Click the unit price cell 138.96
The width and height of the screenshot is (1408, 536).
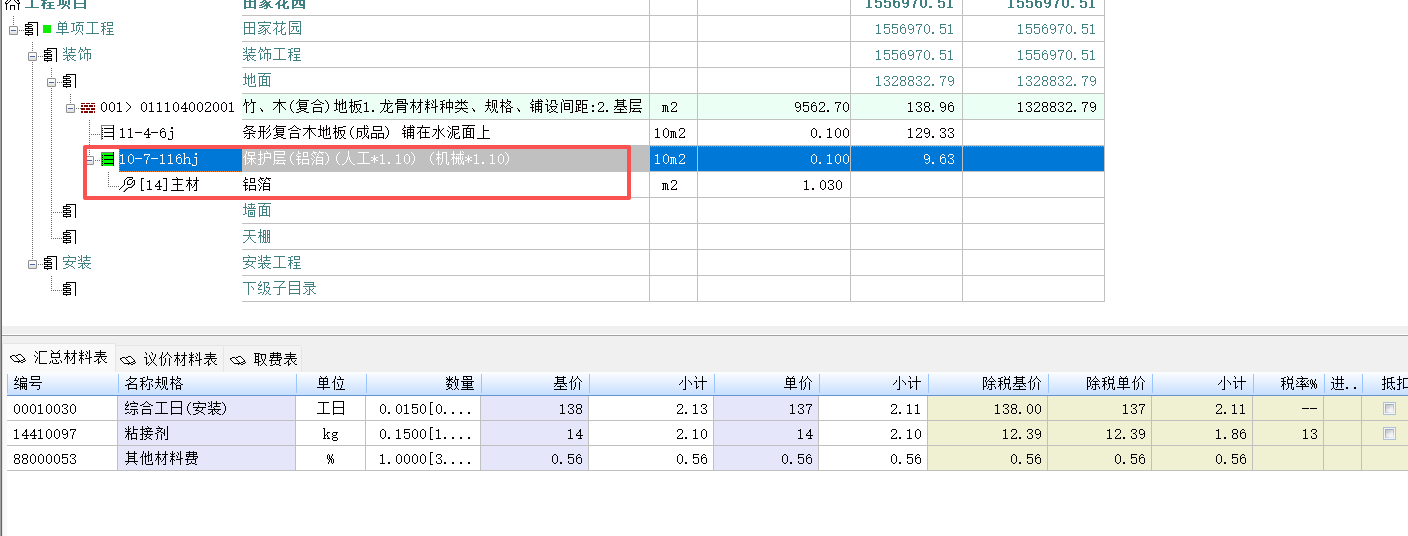click(x=907, y=107)
